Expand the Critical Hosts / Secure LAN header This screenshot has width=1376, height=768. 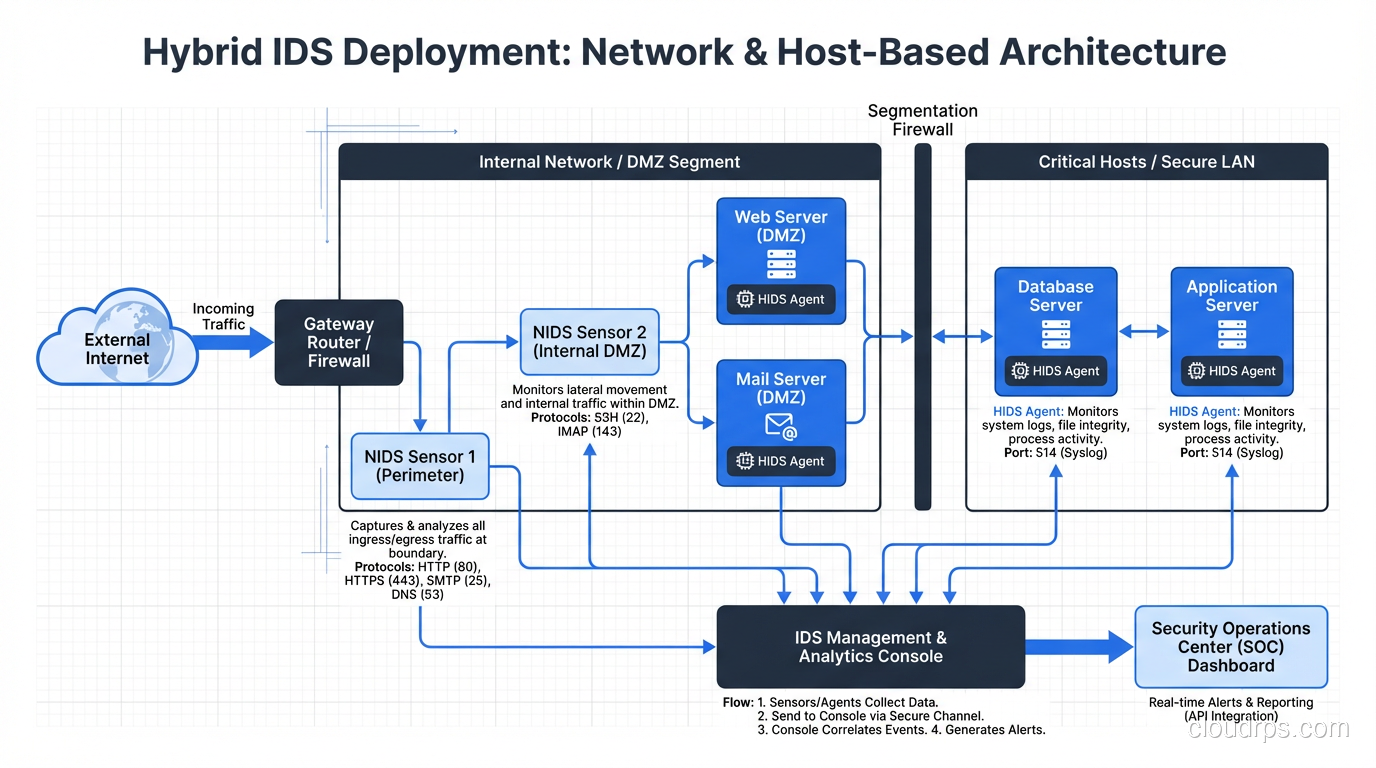tap(1146, 161)
